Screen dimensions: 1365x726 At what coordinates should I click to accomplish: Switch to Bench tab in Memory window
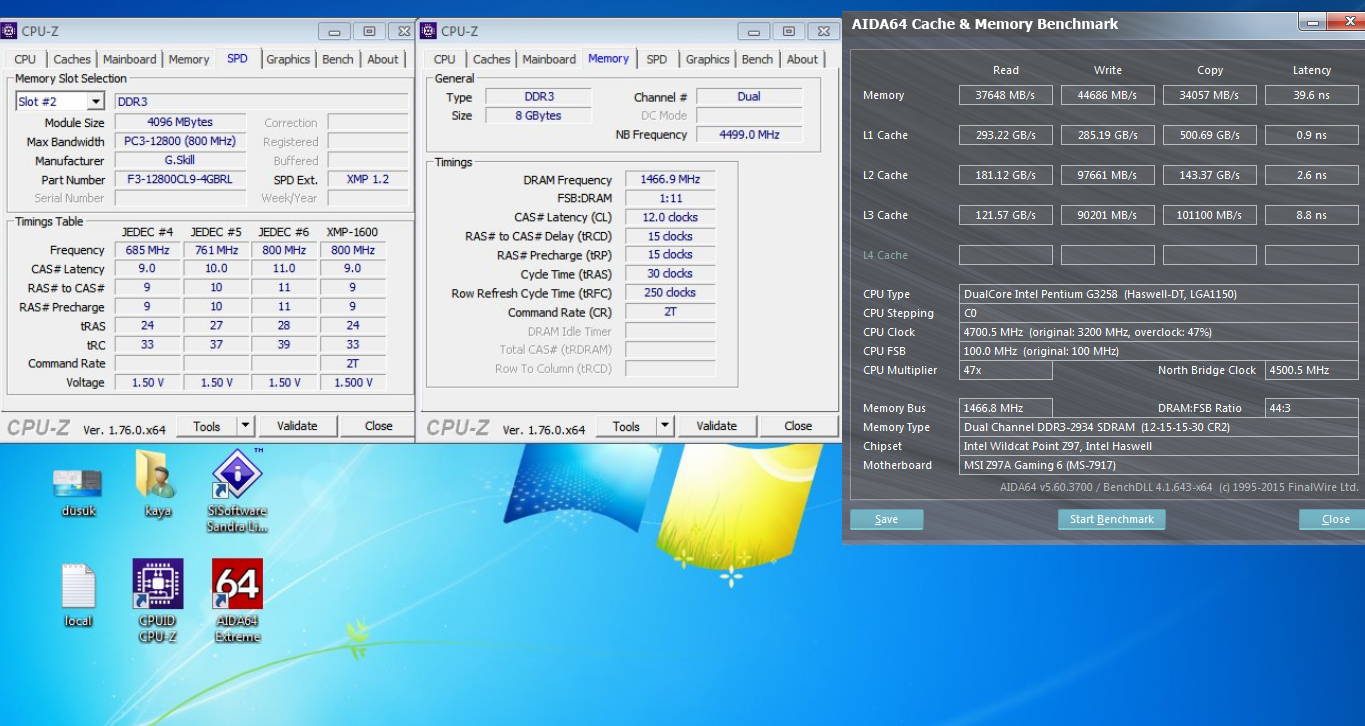coord(757,59)
